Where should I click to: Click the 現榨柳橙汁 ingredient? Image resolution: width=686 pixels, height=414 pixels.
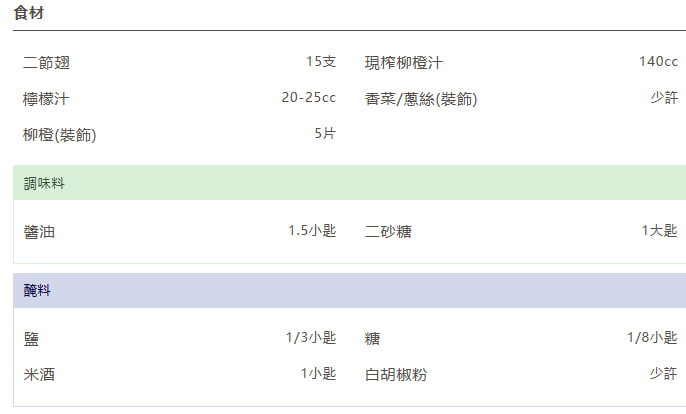[x=403, y=63]
